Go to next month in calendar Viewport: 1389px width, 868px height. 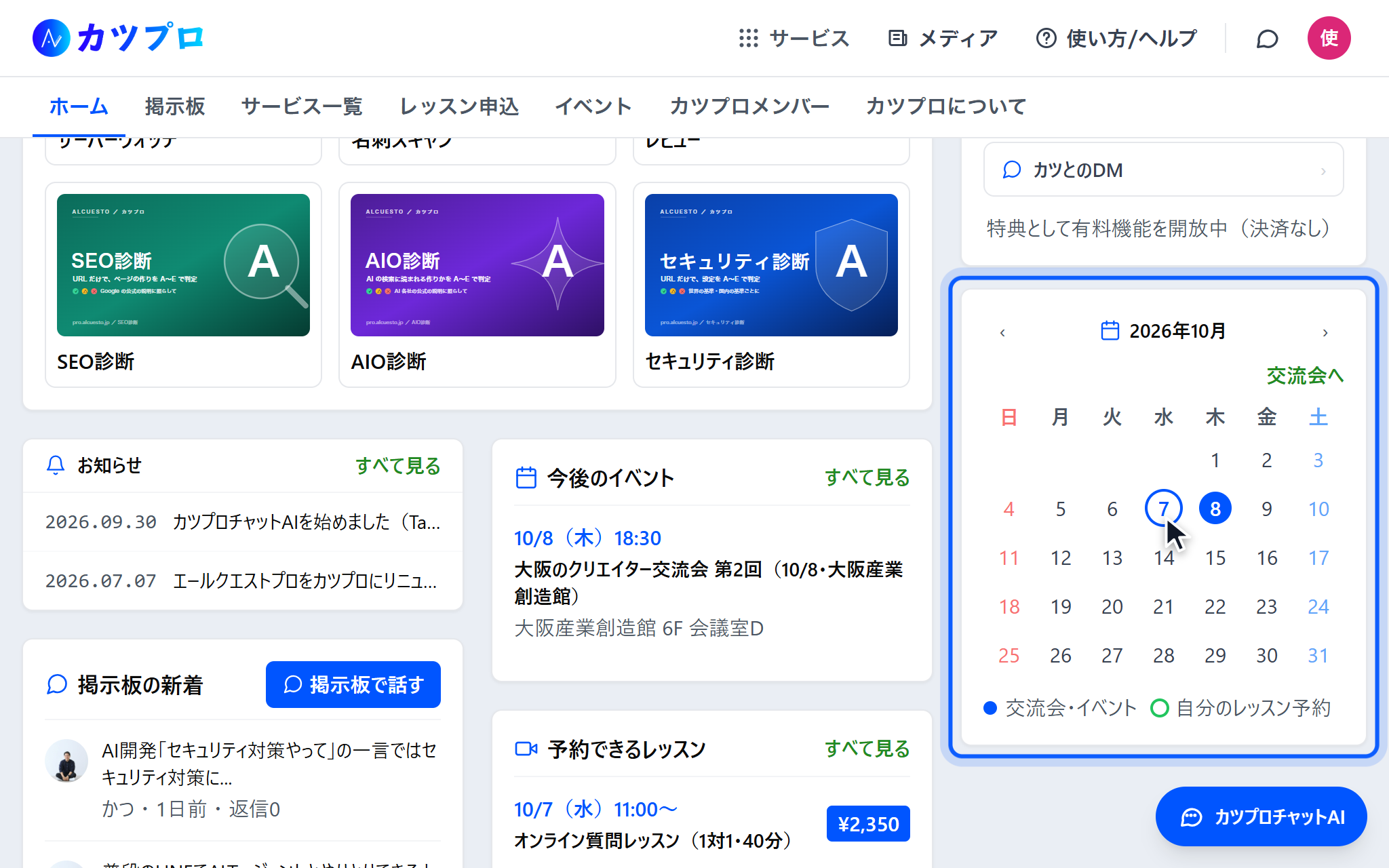coord(1325,332)
